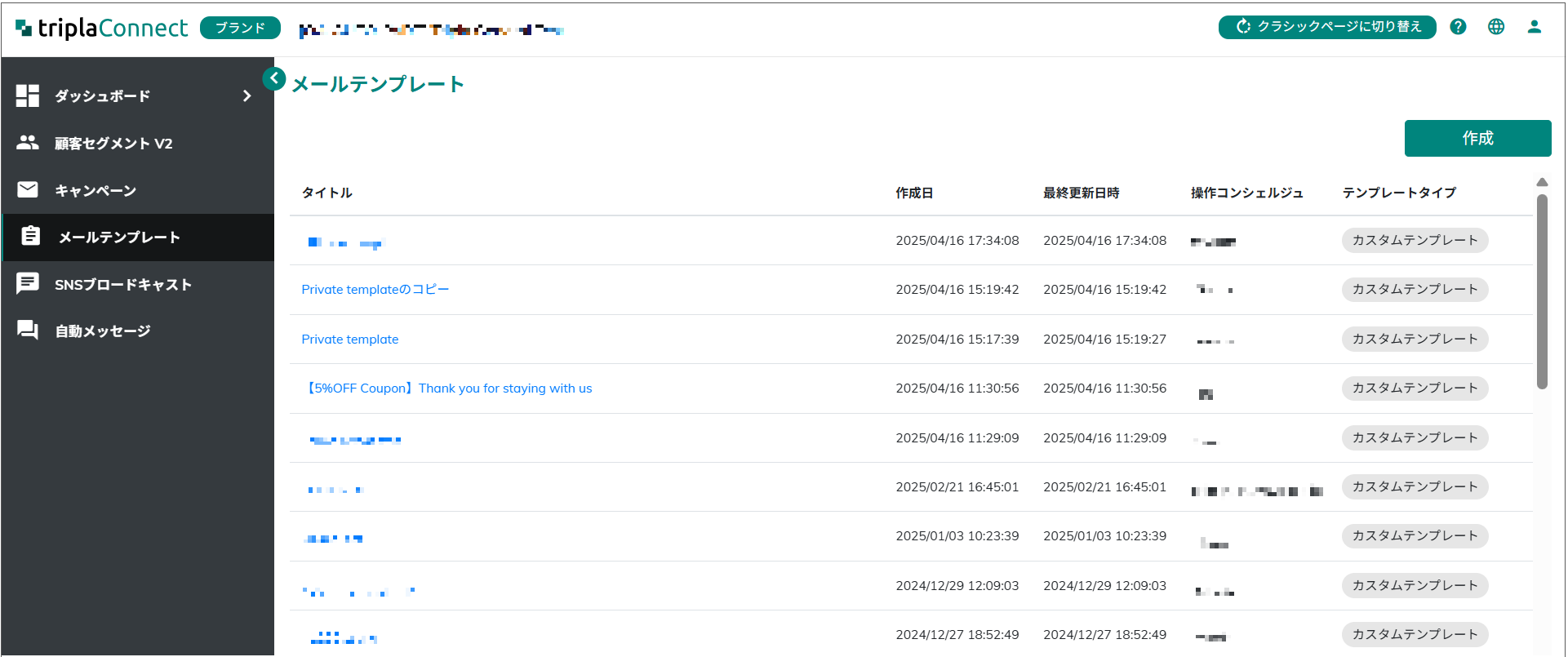Click カスタムテンプレート chip in 5%OFF Coupon row

coord(1415,388)
